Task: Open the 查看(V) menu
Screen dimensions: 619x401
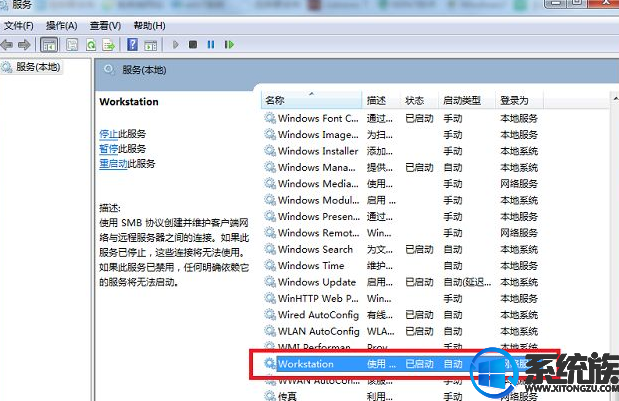Action: point(105,26)
